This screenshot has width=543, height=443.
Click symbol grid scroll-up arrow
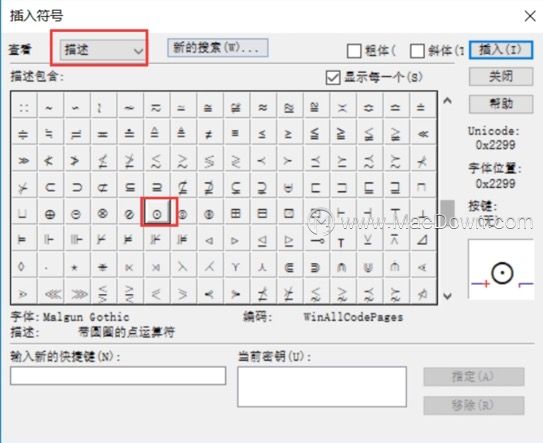(x=447, y=100)
